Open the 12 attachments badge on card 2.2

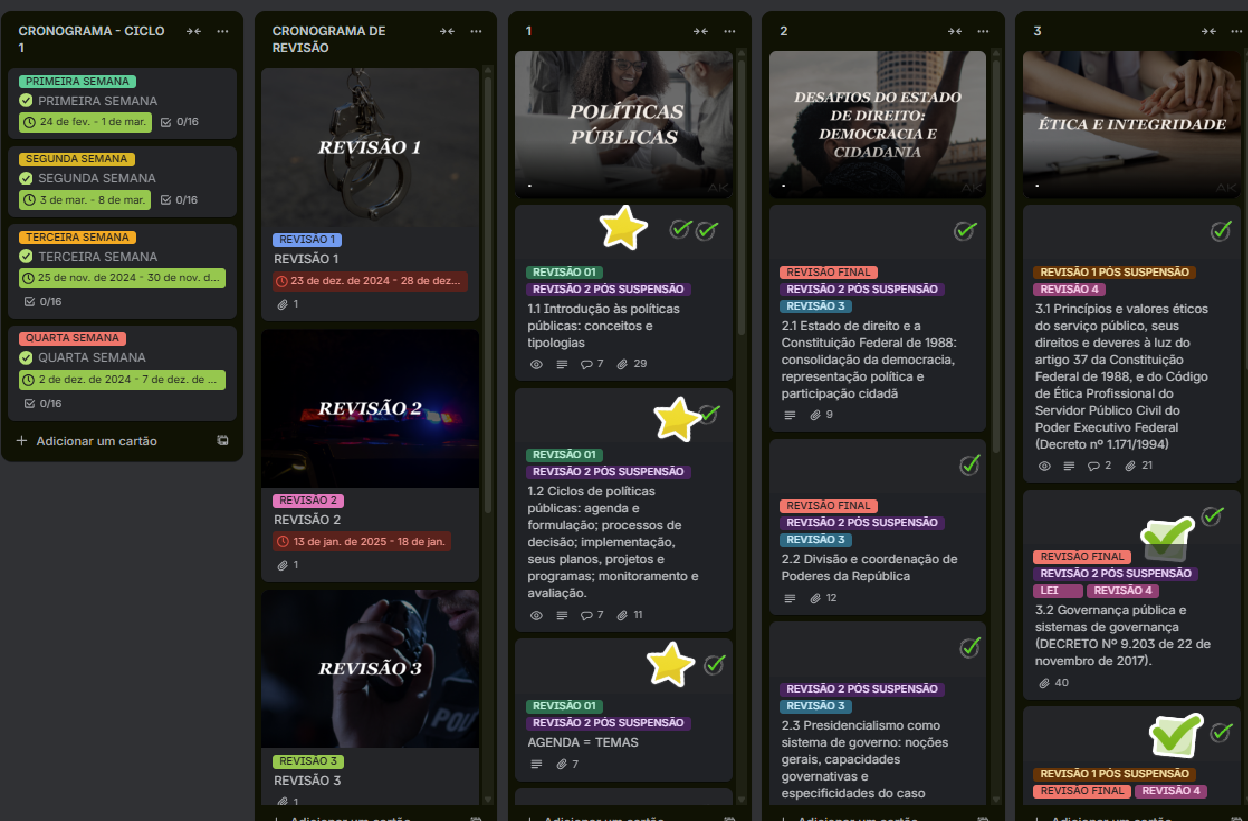pyautogui.click(x=823, y=598)
